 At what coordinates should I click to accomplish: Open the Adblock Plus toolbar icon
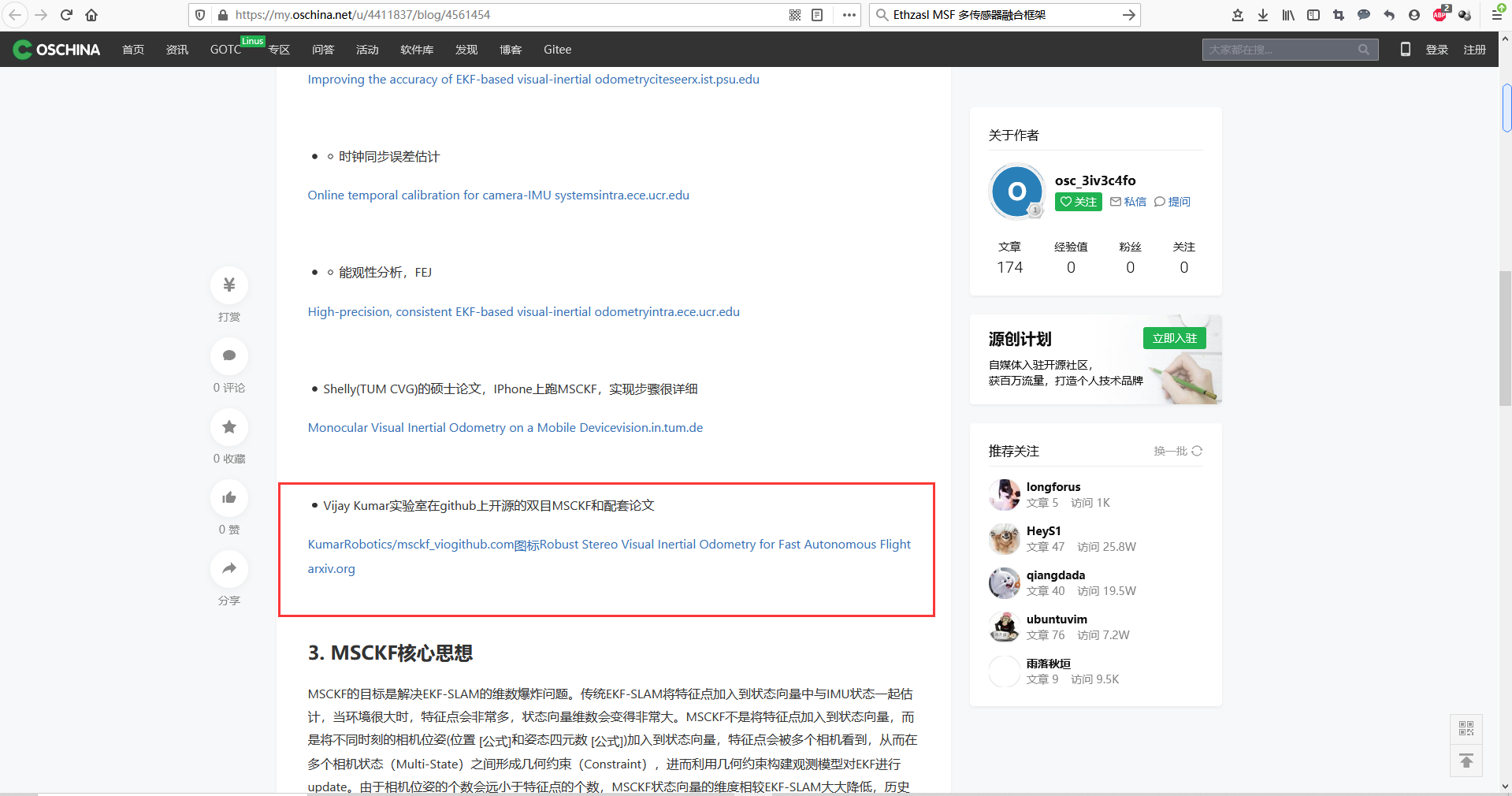[x=1440, y=14]
